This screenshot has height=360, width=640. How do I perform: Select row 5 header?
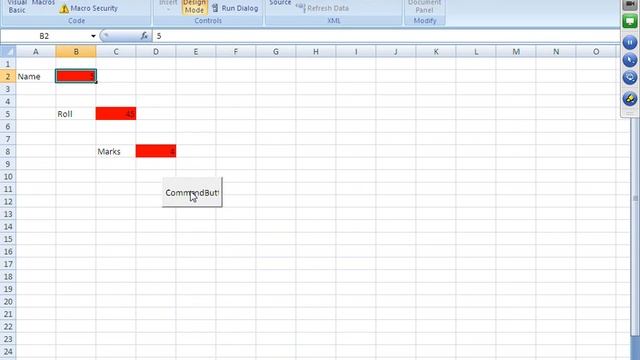[8, 114]
